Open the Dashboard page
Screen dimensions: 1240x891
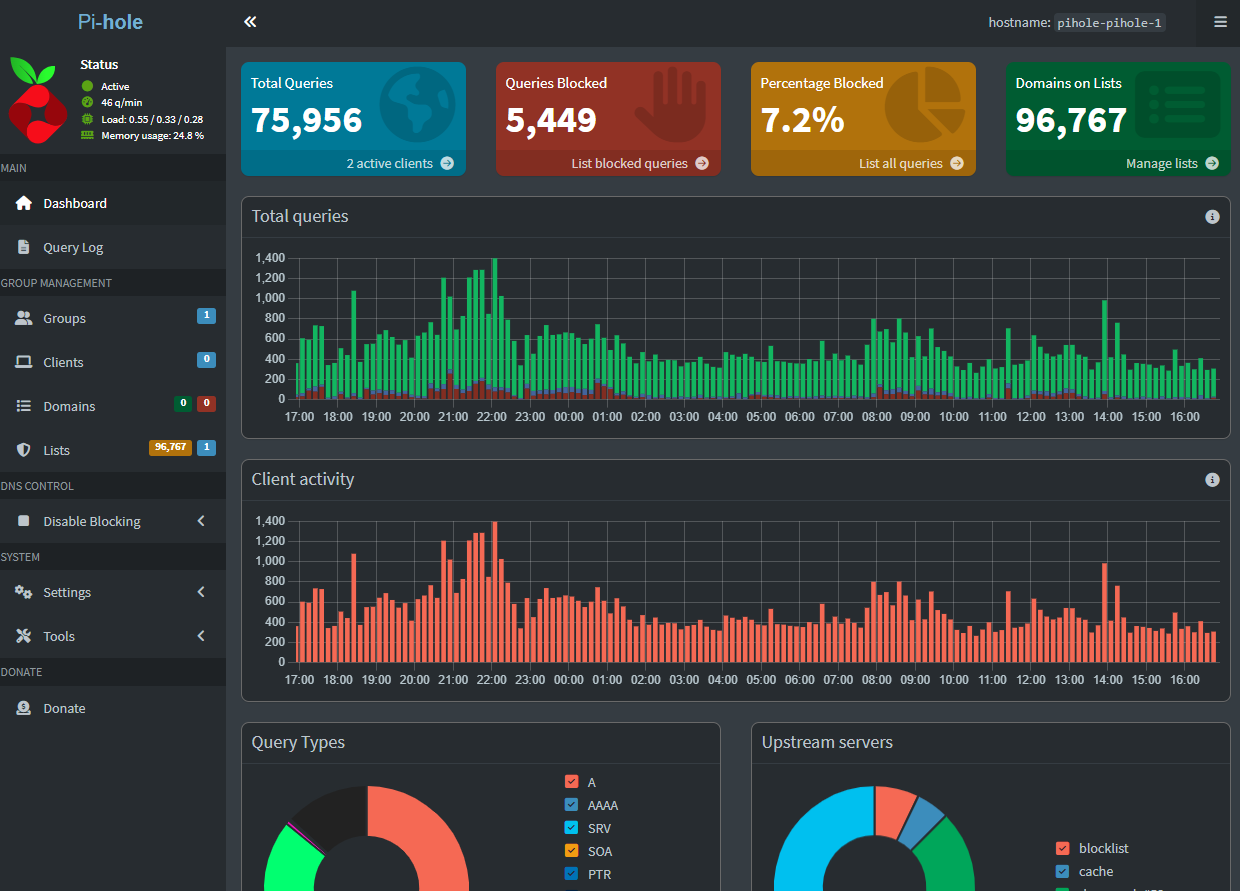tap(113, 203)
